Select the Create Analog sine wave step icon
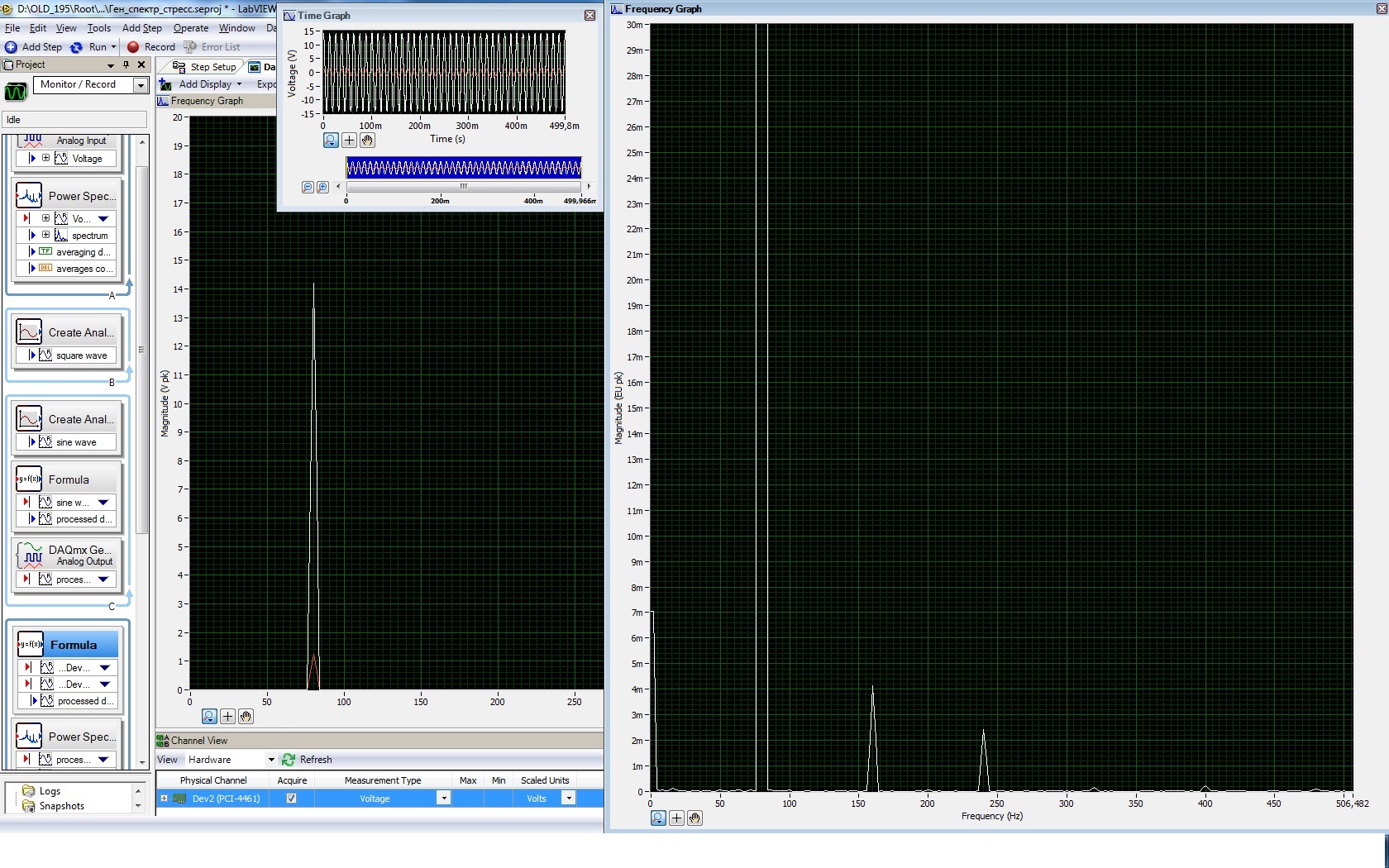 point(29,419)
